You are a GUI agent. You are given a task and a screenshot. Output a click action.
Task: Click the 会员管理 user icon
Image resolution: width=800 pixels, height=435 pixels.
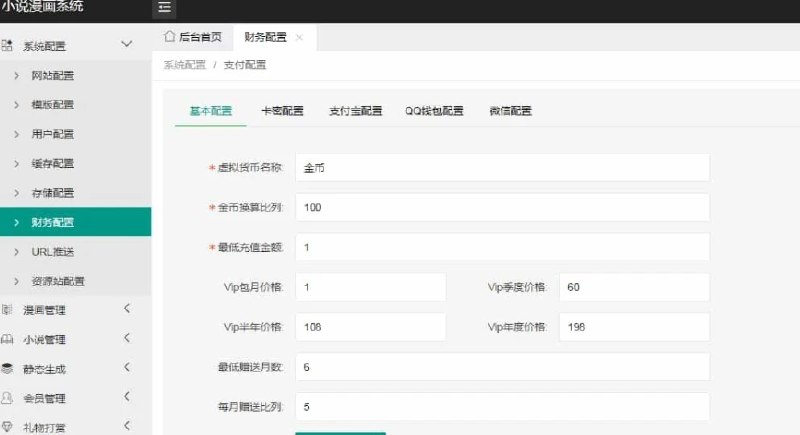pos(7,398)
